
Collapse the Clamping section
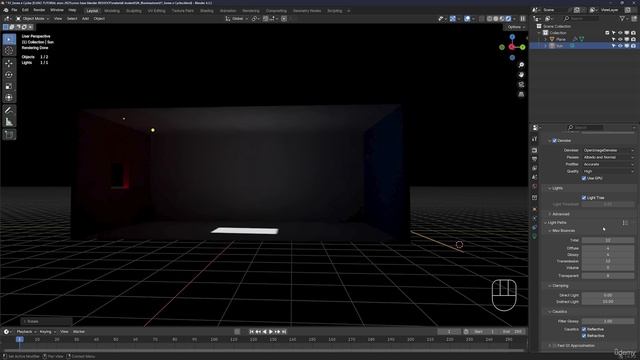[550, 286]
